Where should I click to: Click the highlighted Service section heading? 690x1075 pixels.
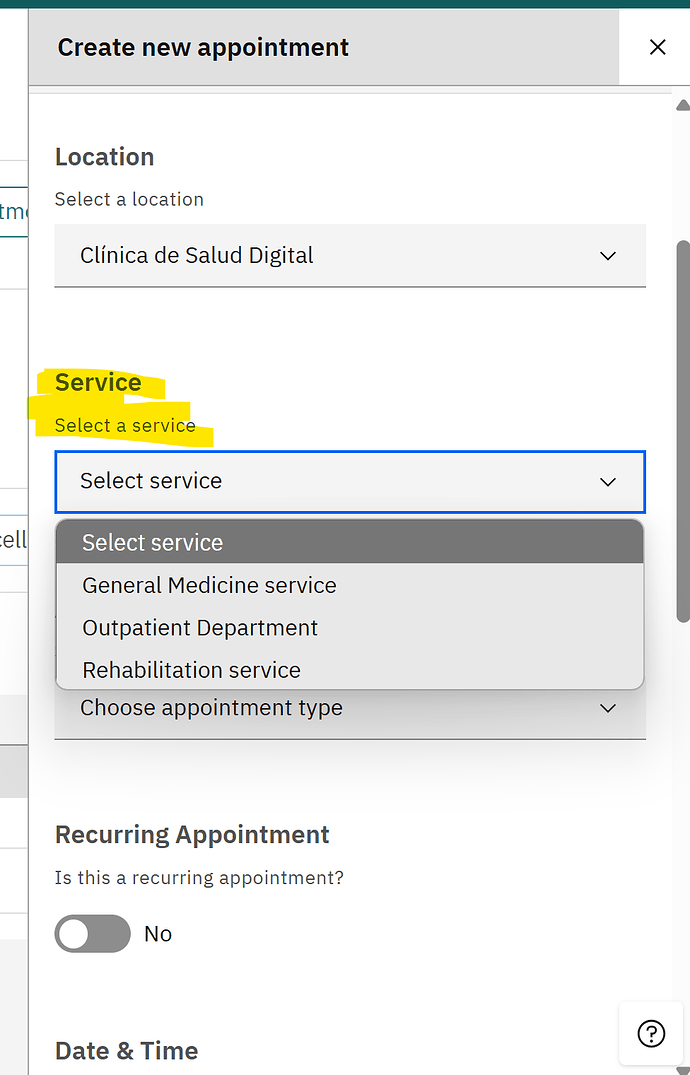tap(98, 383)
